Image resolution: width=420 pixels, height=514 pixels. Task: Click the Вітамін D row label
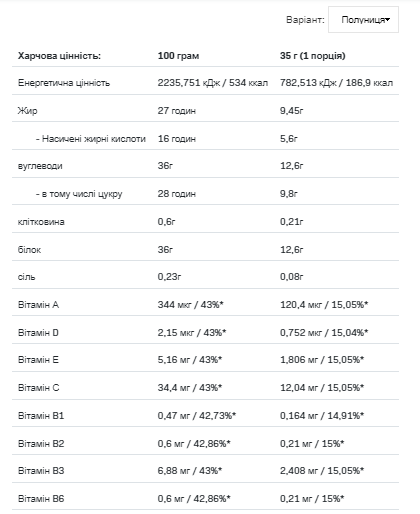tap(38, 333)
